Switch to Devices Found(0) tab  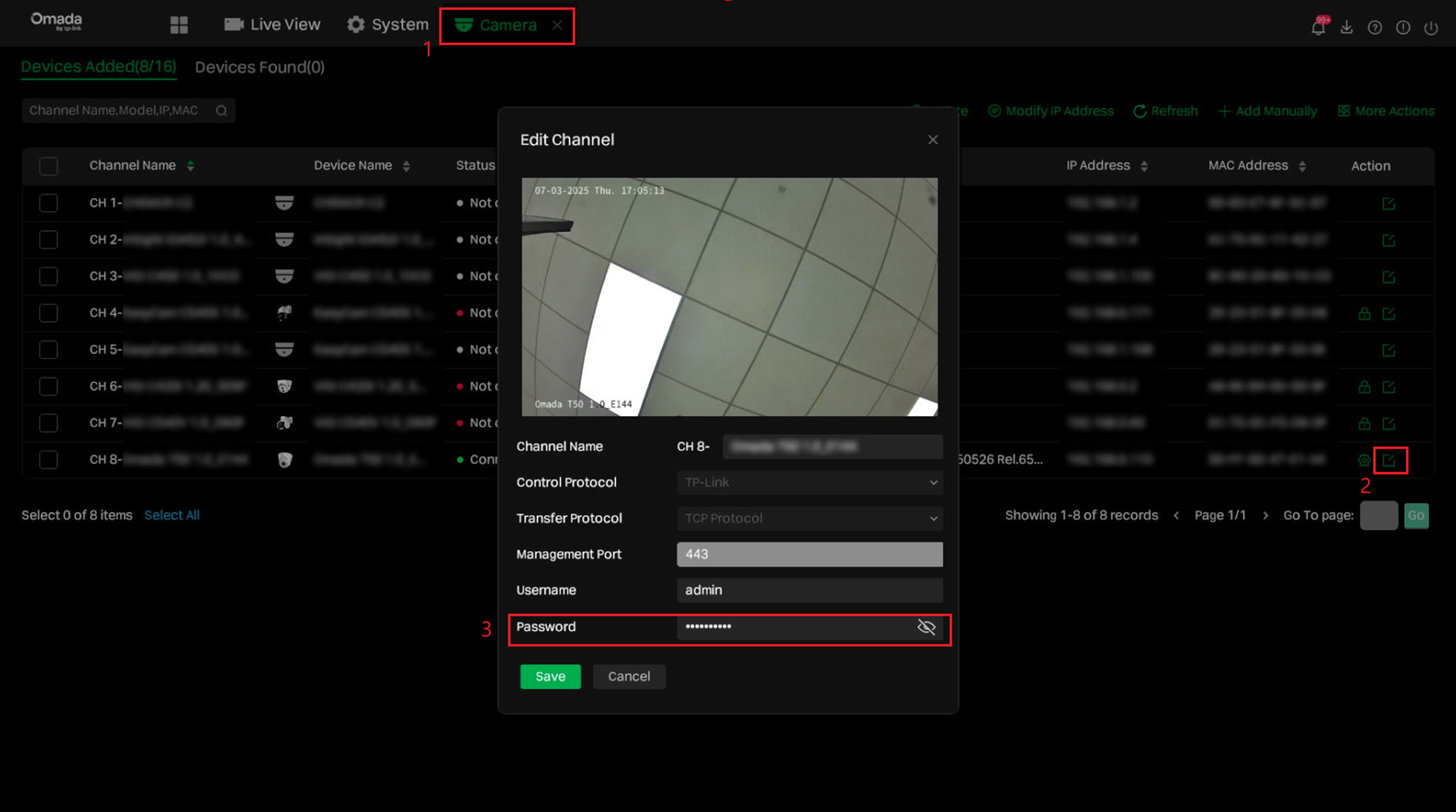[260, 67]
